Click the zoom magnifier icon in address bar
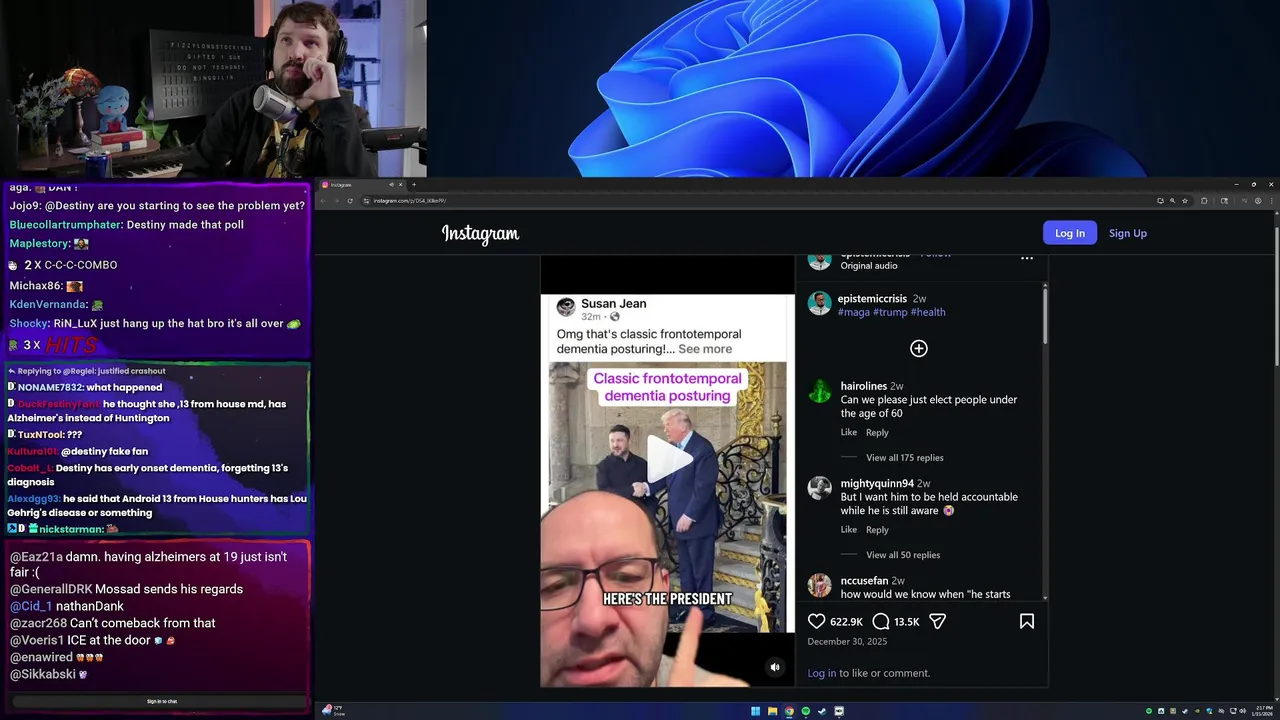This screenshot has width=1280, height=720. [1172, 201]
